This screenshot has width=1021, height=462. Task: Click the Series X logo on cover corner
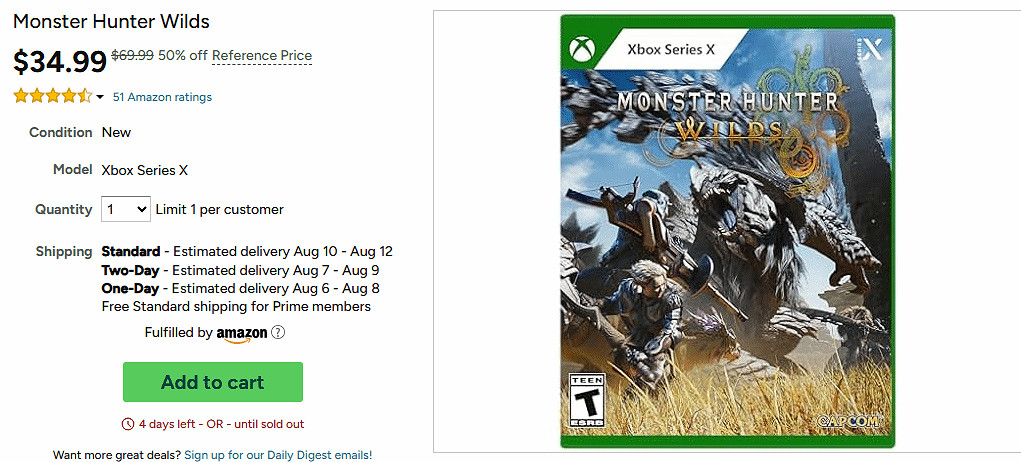(872, 48)
